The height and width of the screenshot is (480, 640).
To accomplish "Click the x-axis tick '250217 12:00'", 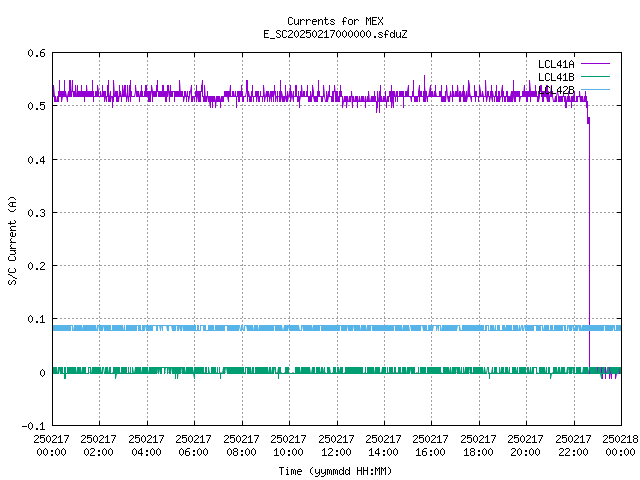I will 336,446.
